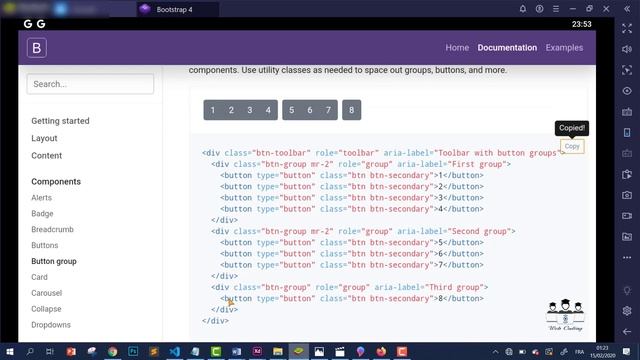Show hidden system tray icons

click(495, 351)
